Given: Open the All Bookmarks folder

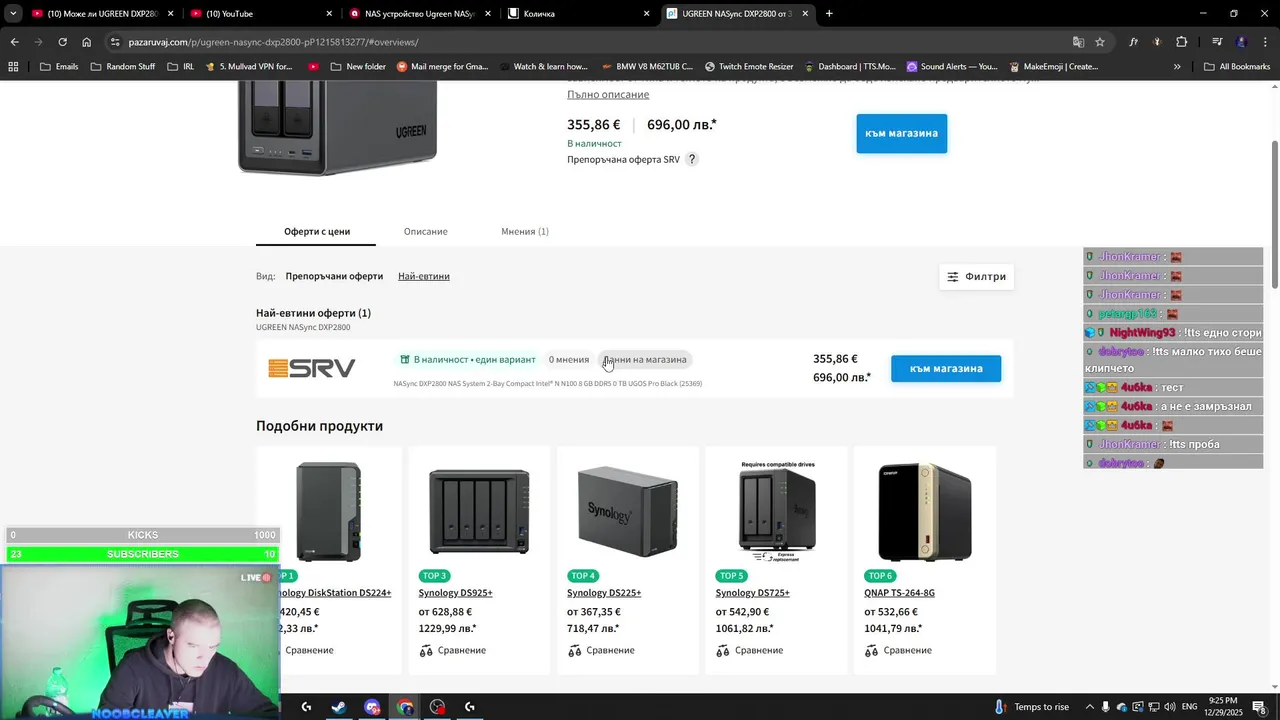Looking at the screenshot, I should (1237, 67).
